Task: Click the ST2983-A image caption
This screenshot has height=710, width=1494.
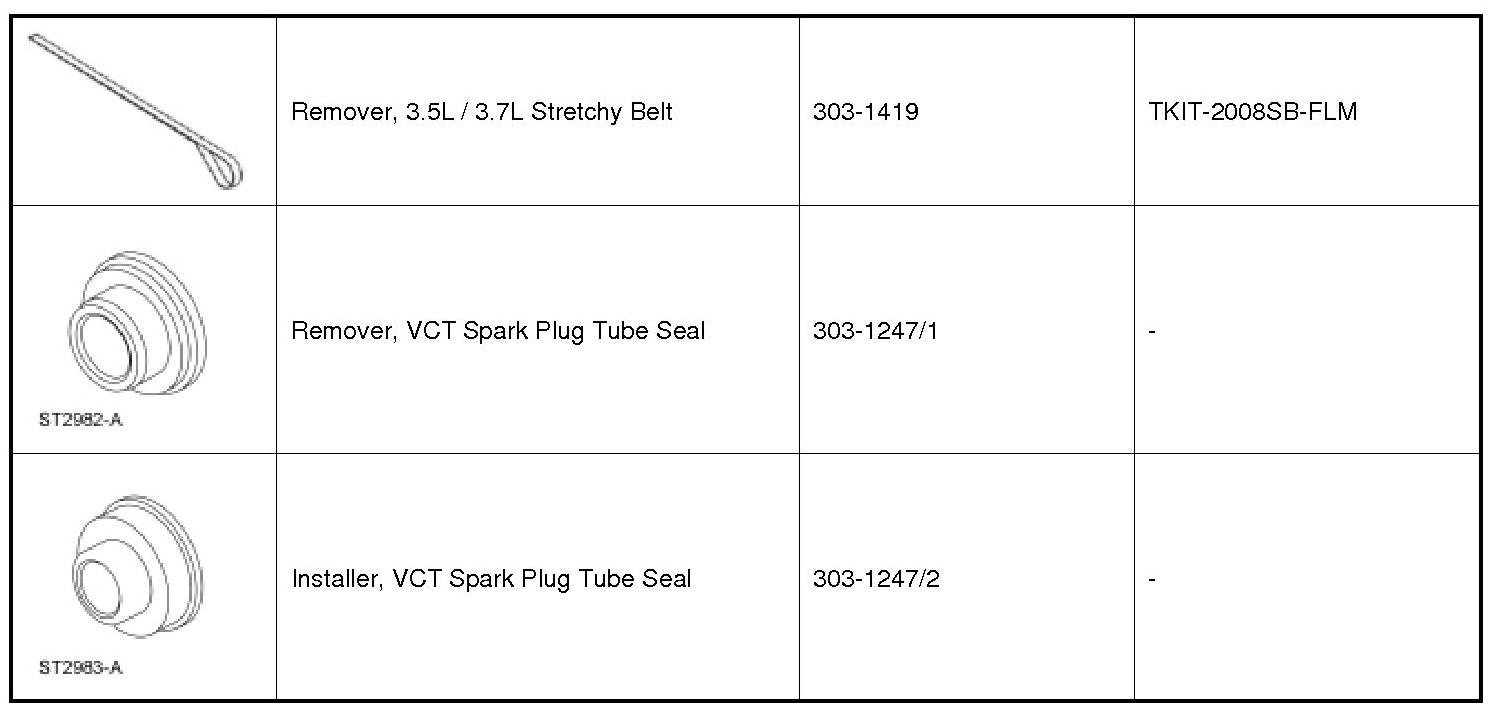Action: point(81,668)
